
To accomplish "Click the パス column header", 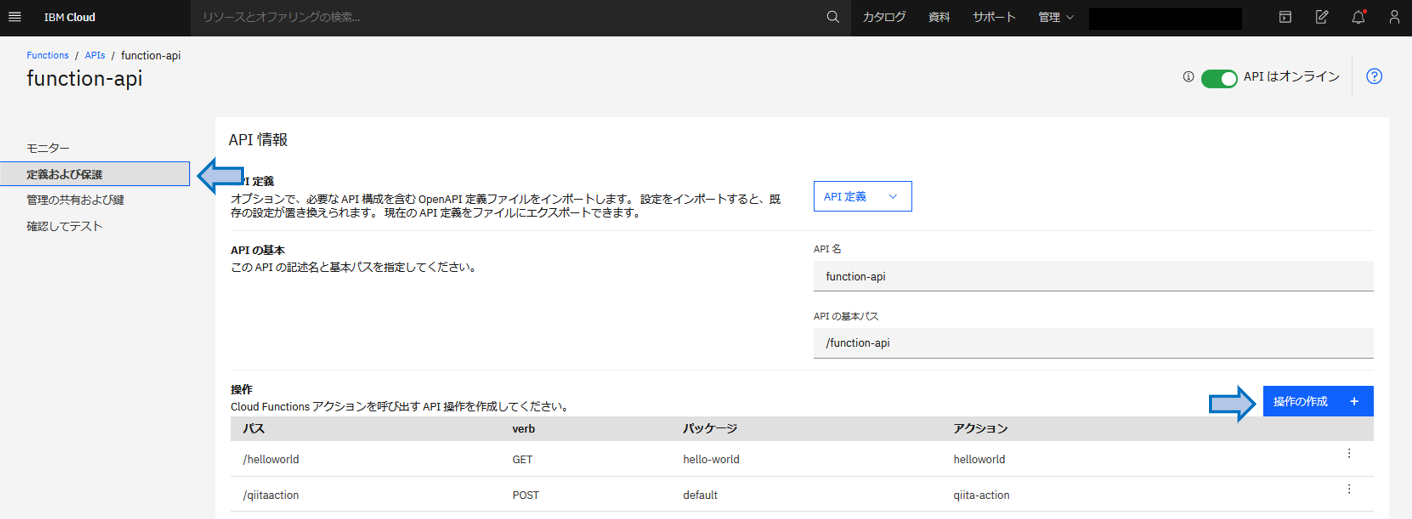I will (x=254, y=428).
